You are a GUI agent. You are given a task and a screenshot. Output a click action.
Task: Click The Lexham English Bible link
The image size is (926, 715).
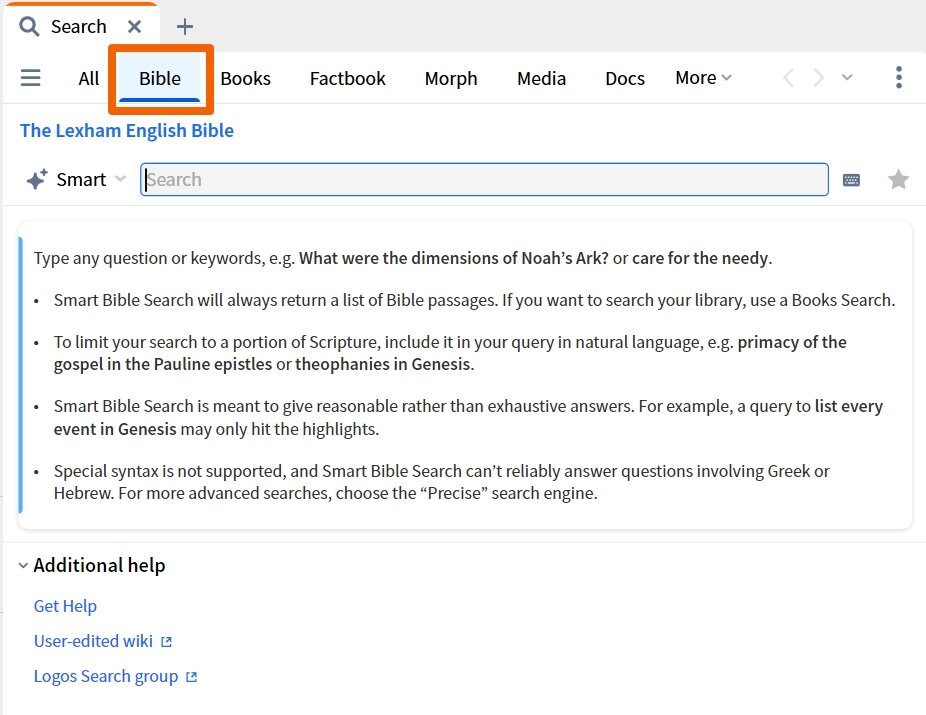click(127, 131)
